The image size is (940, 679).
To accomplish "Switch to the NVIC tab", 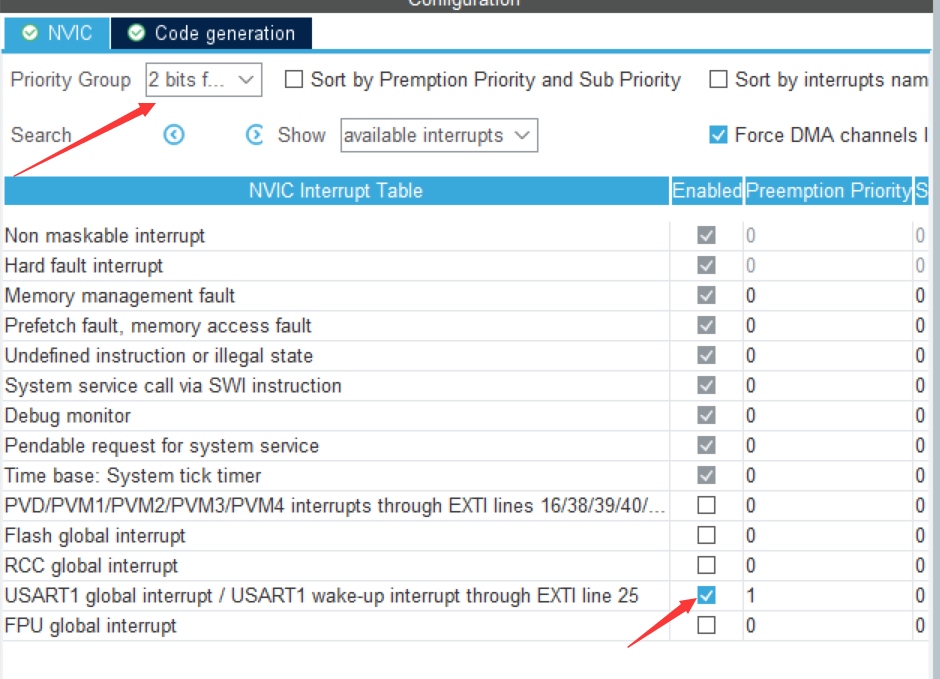I will click(57, 33).
